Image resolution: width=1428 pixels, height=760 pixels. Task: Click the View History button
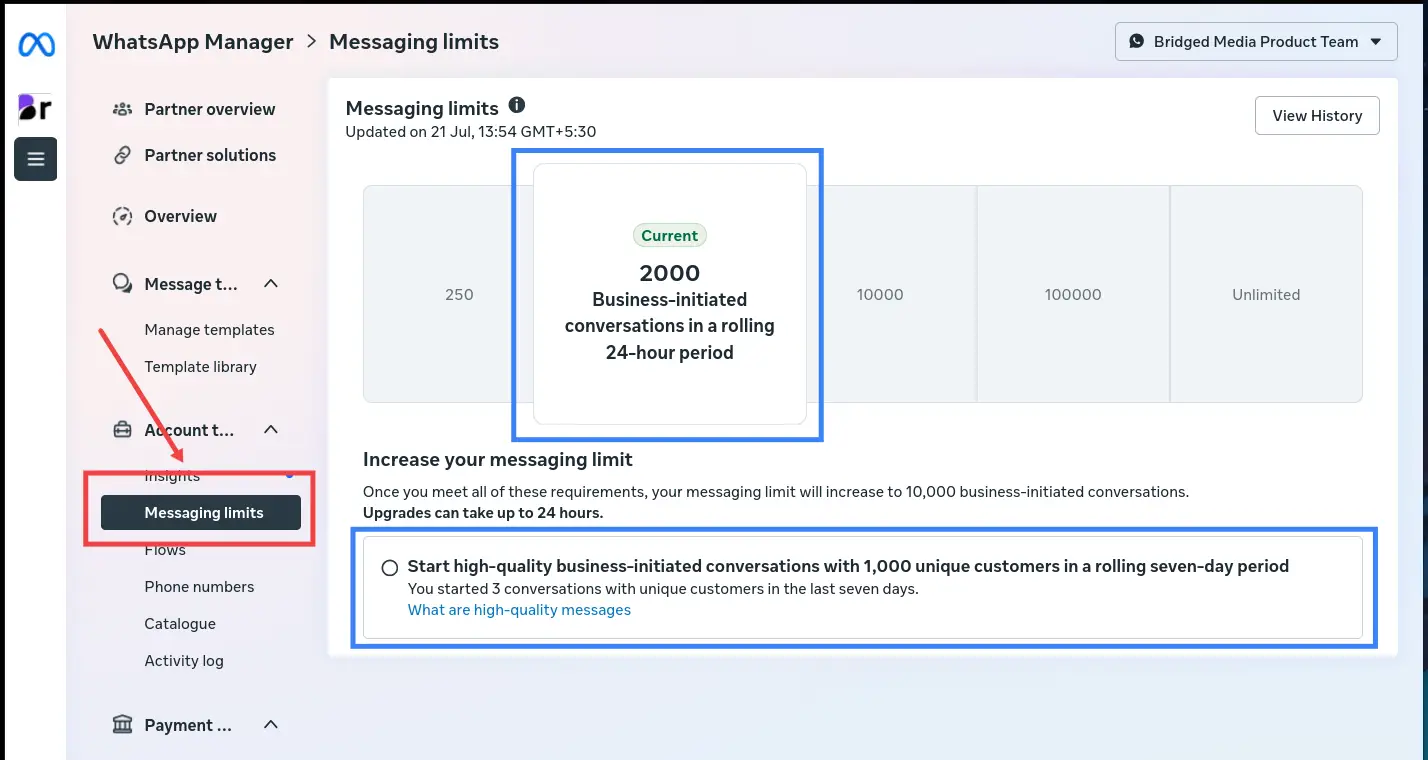point(1317,115)
